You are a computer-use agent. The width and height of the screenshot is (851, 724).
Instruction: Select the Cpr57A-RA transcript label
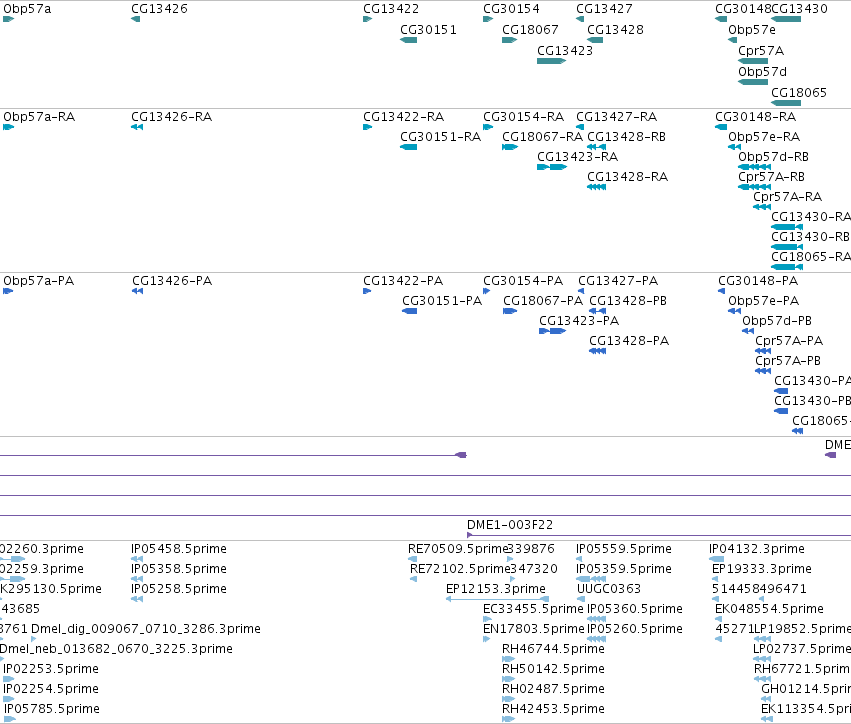[788, 197]
